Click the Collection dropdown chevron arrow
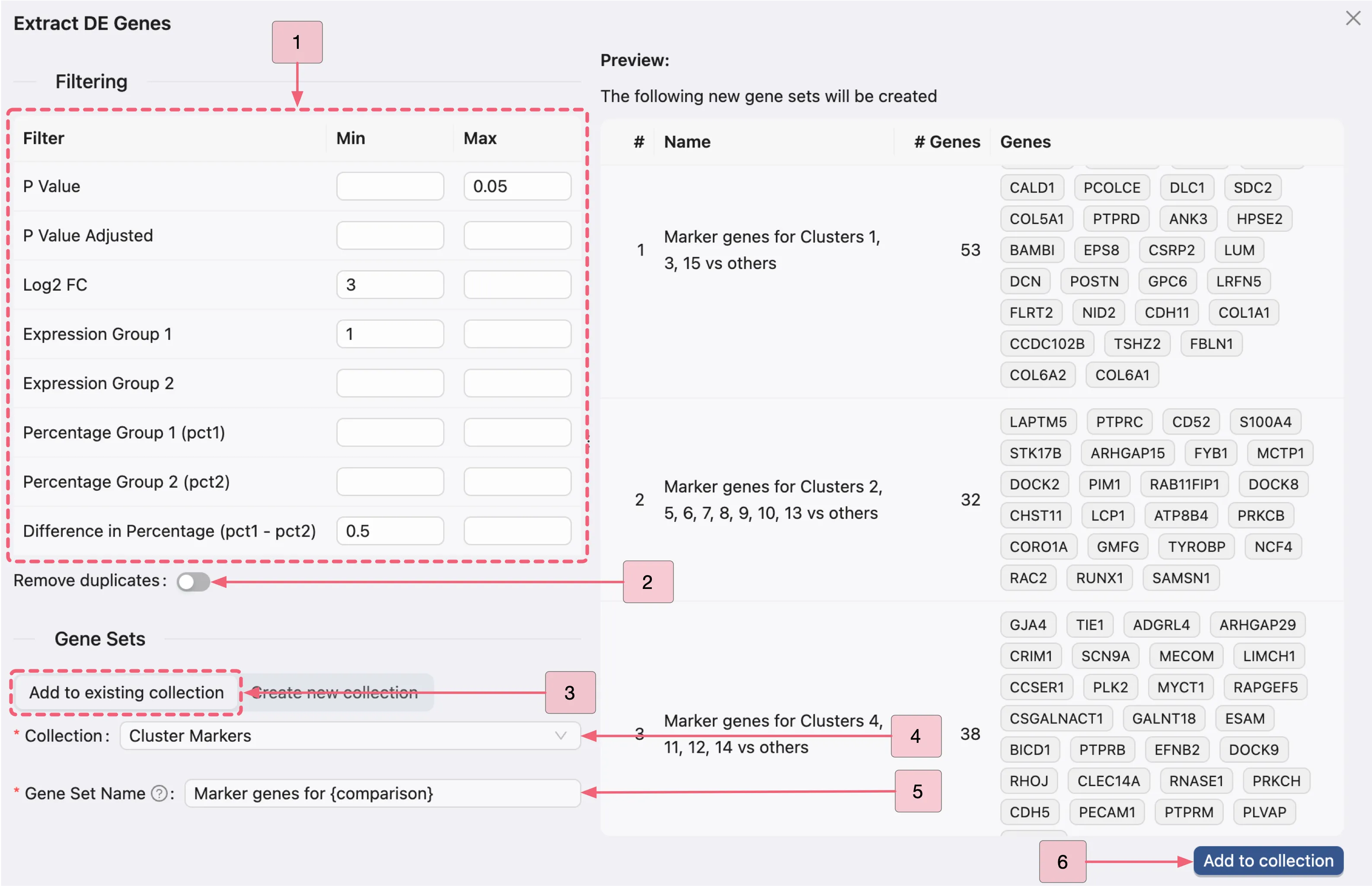This screenshot has width=1372, height=886. [x=560, y=736]
